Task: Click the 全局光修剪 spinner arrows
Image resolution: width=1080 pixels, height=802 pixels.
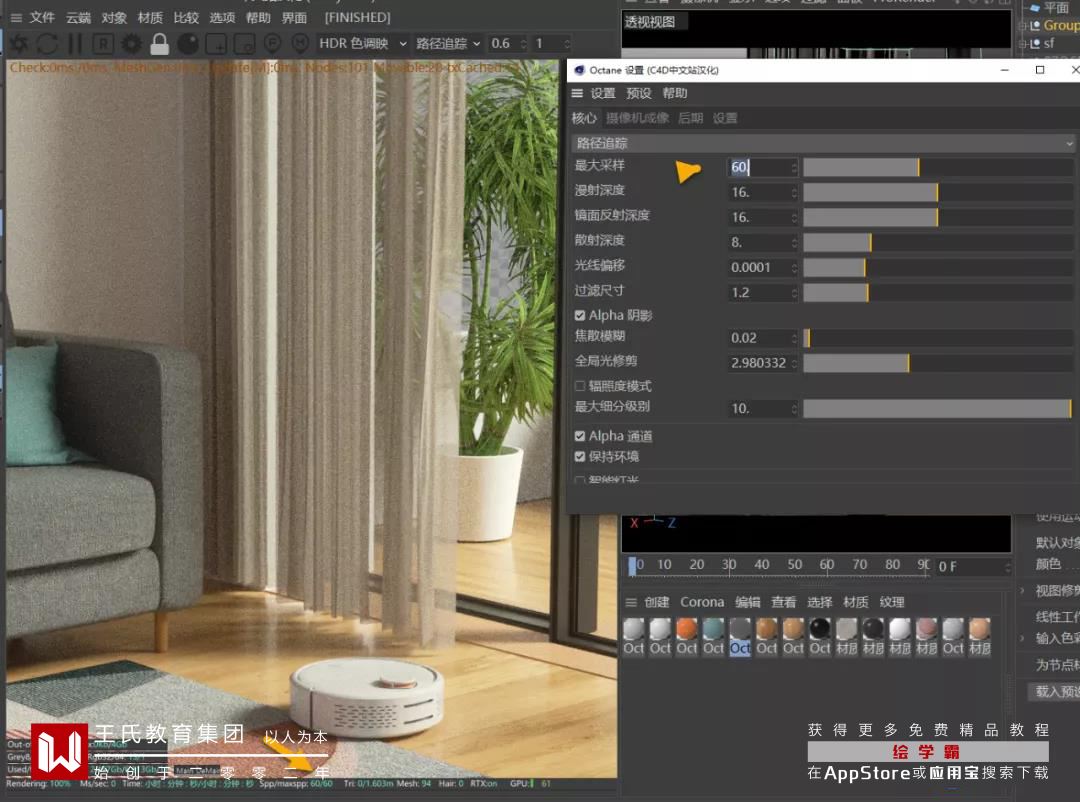Action: 794,363
